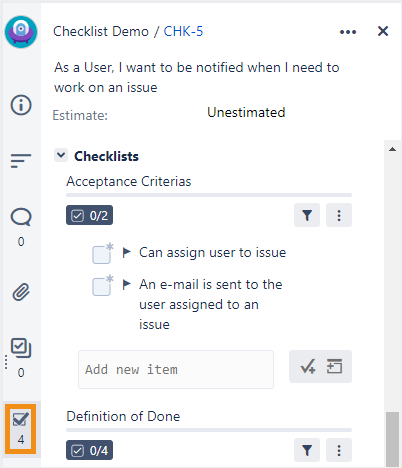Click the add item checkmark-plus icon
The height and width of the screenshot is (468, 402).
coord(308,366)
